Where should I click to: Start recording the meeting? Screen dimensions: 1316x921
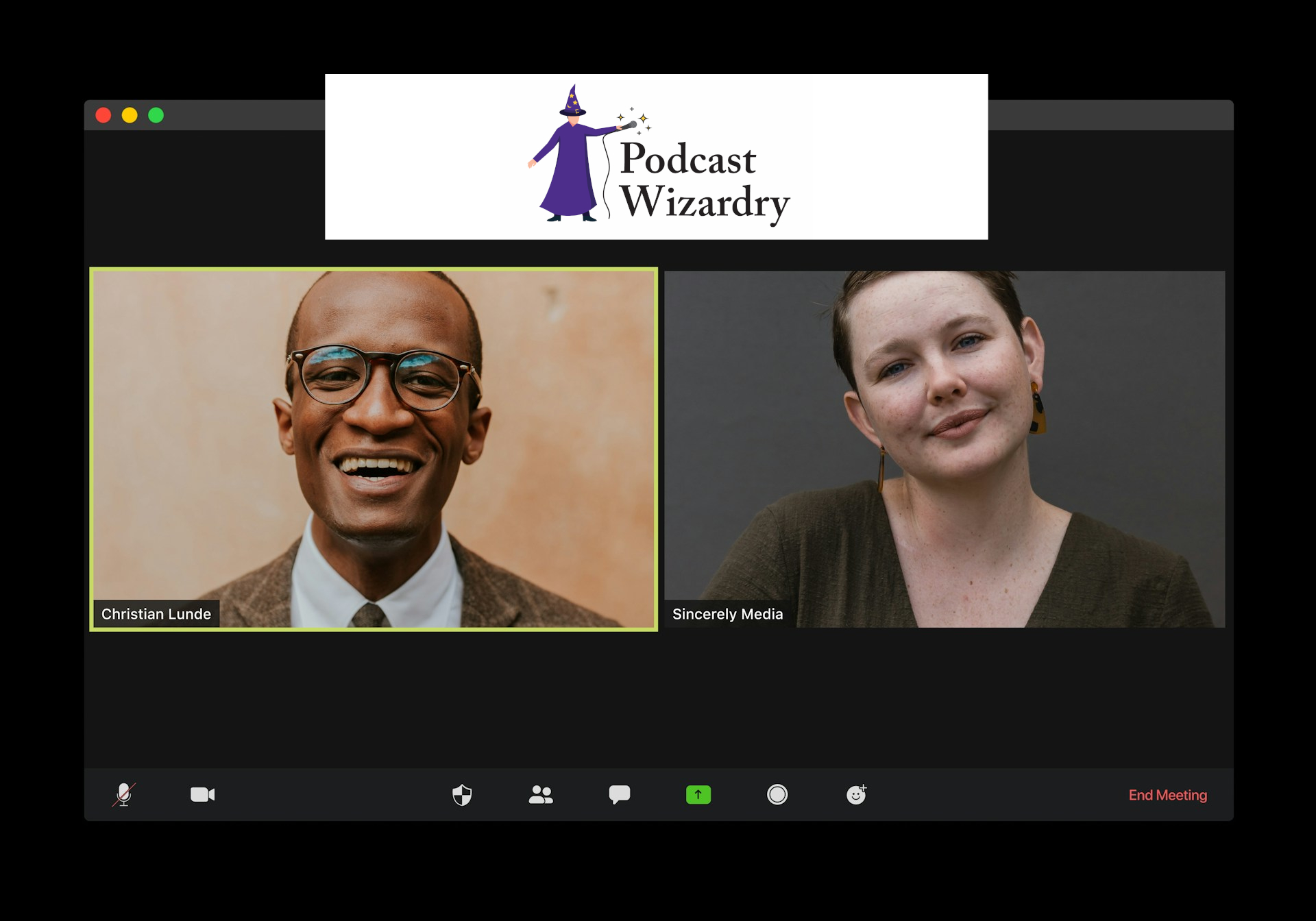coord(777,794)
